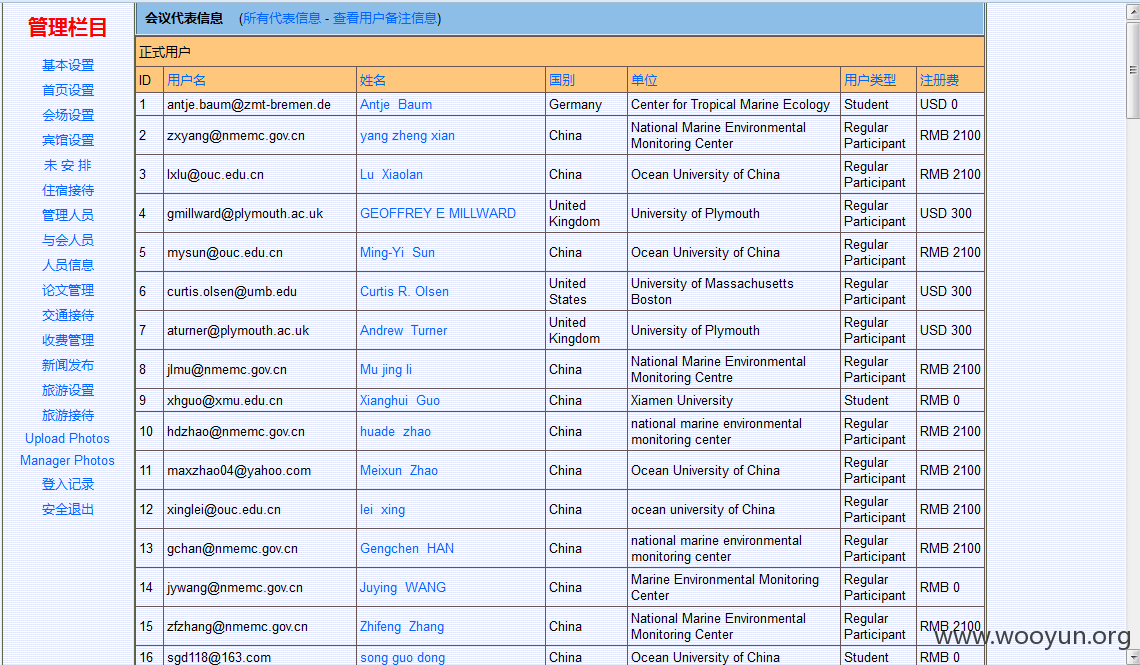Click 安全退出 to log out
The height and width of the screenshot is (665, 1140).
tap(68, 509)
